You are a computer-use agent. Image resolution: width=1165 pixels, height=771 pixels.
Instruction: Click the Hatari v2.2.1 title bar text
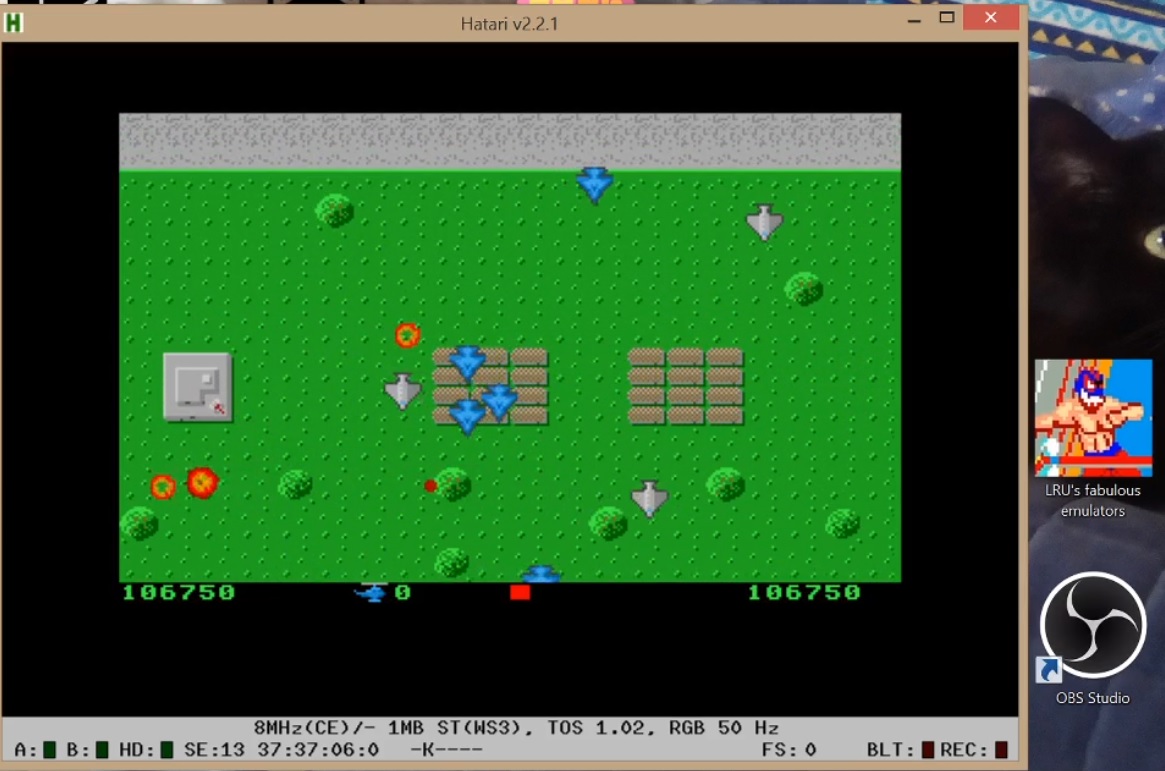[x=510, y=22]
